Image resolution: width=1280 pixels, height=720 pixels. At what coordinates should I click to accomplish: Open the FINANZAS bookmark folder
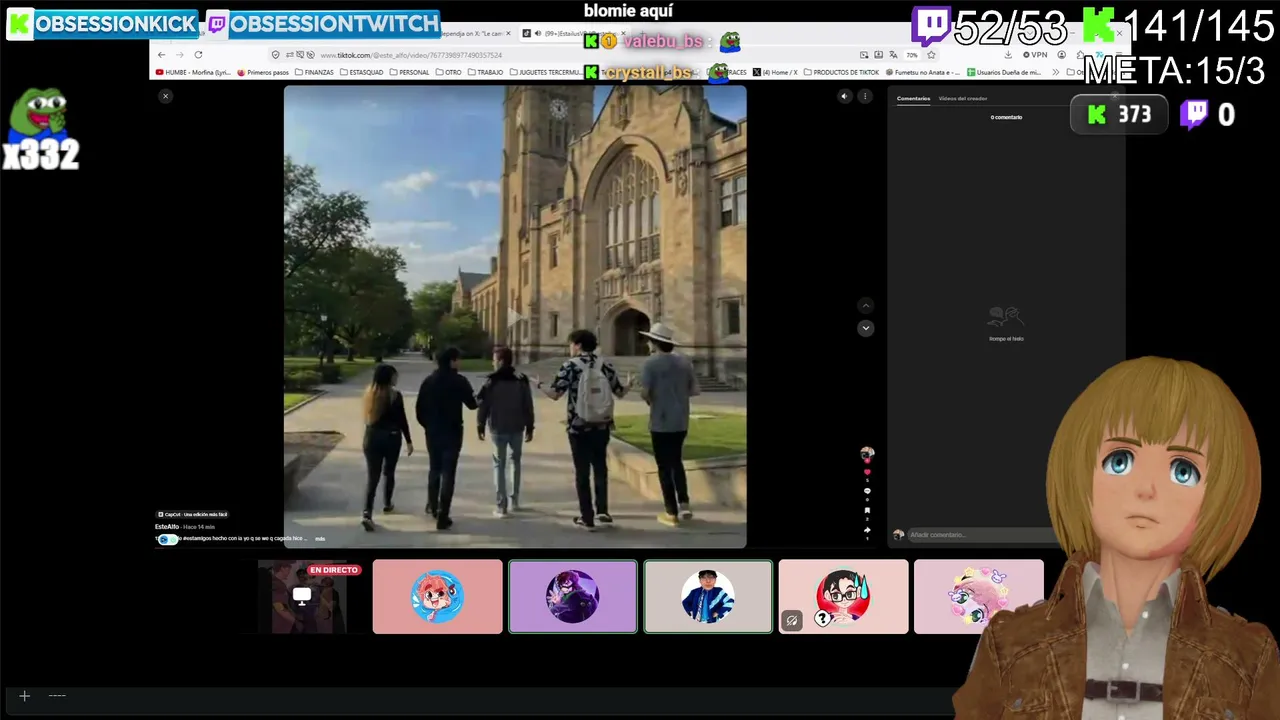[315, 72]
